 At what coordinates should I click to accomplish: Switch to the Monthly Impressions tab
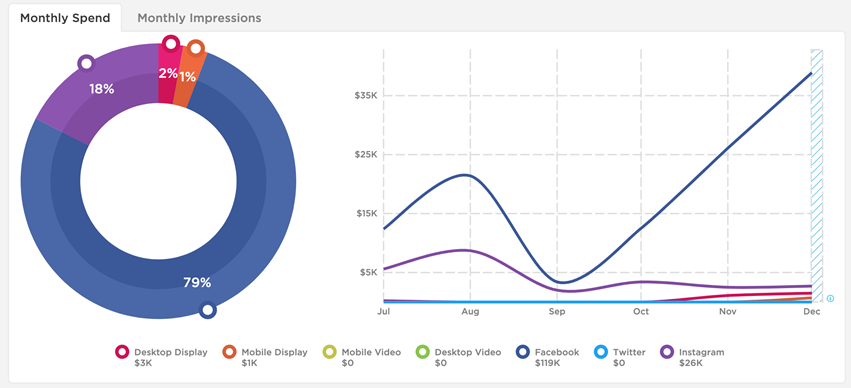coord(199,18)
